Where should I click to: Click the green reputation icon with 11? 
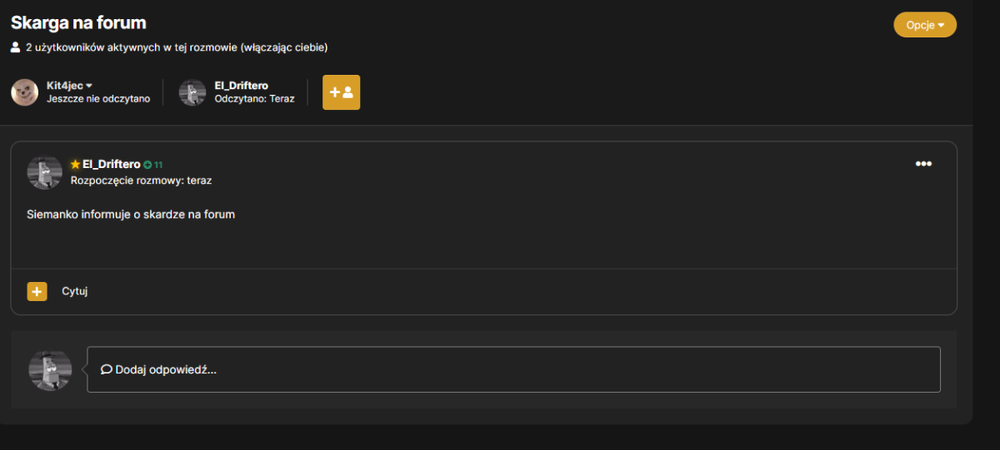click(x=153, y=164)
